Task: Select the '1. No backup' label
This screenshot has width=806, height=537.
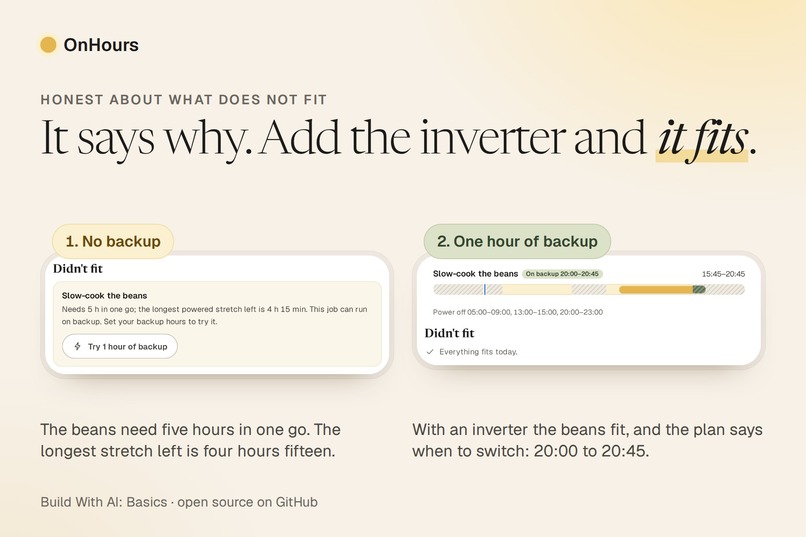Action: pos(113,241)
